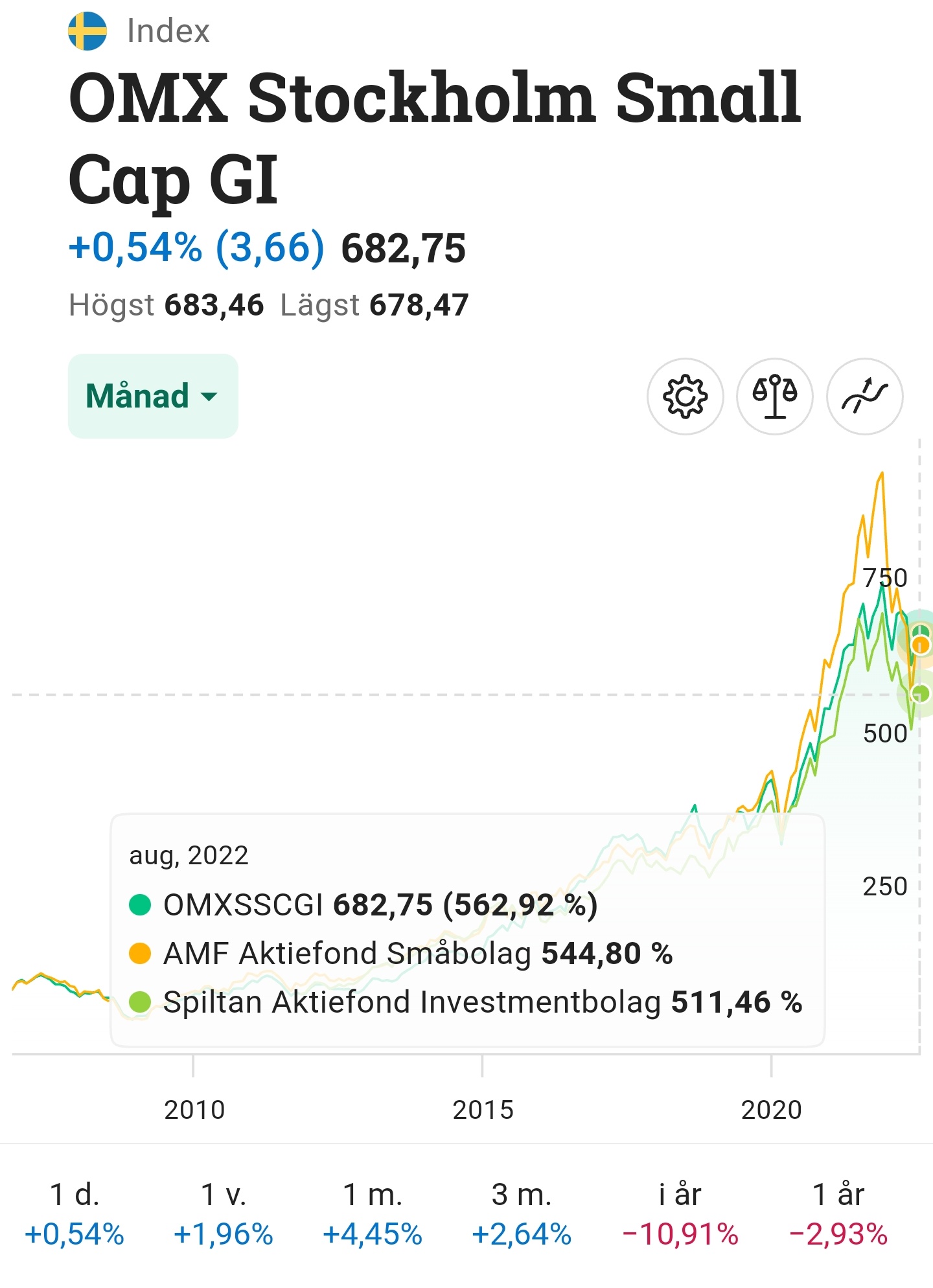Click the orange AMF chart end marker

920,645
